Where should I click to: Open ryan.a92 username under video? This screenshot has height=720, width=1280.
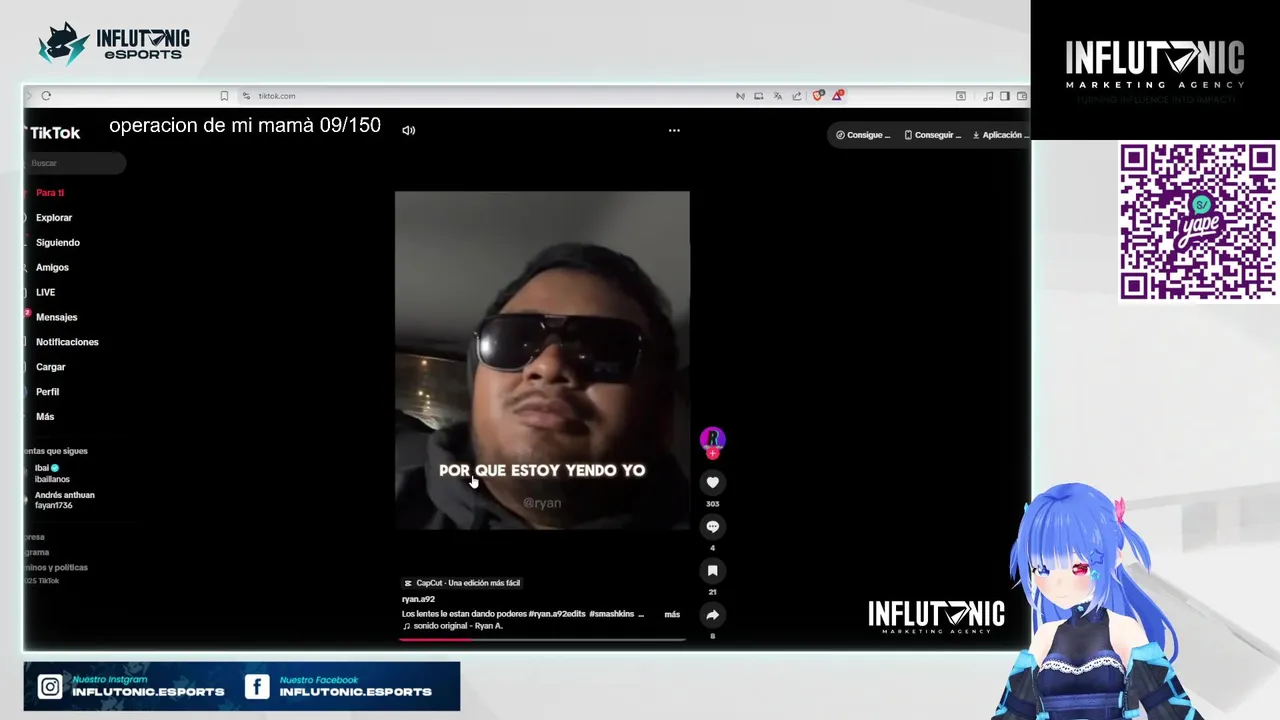[418, 599]
